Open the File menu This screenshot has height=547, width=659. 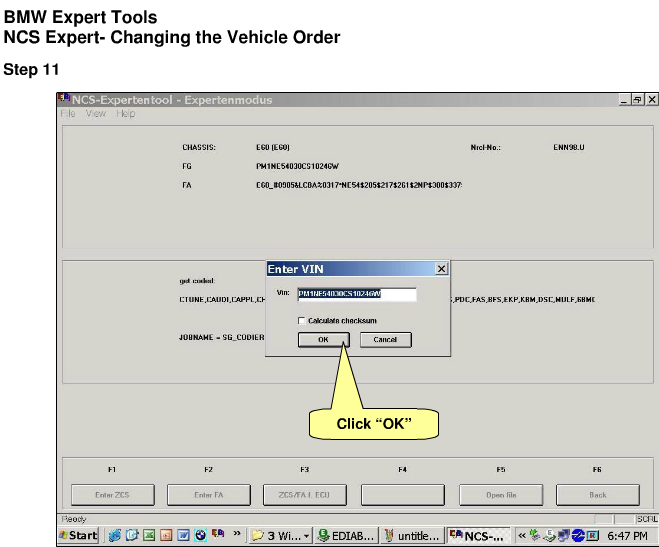tap(68, 113)
